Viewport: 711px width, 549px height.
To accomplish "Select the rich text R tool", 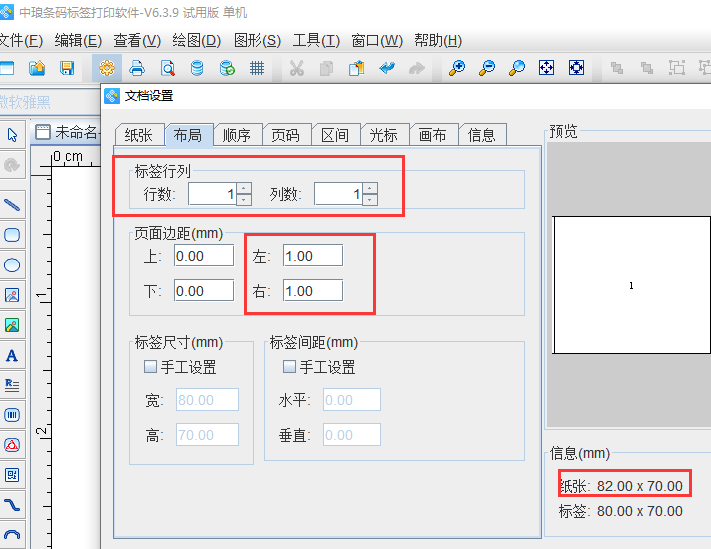I will pyautogui.click(x=12, y=385).
